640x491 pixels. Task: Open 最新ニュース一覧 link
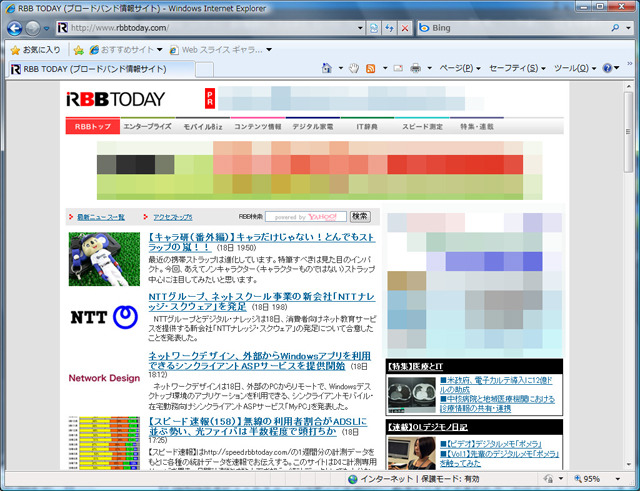pos(101,217)
